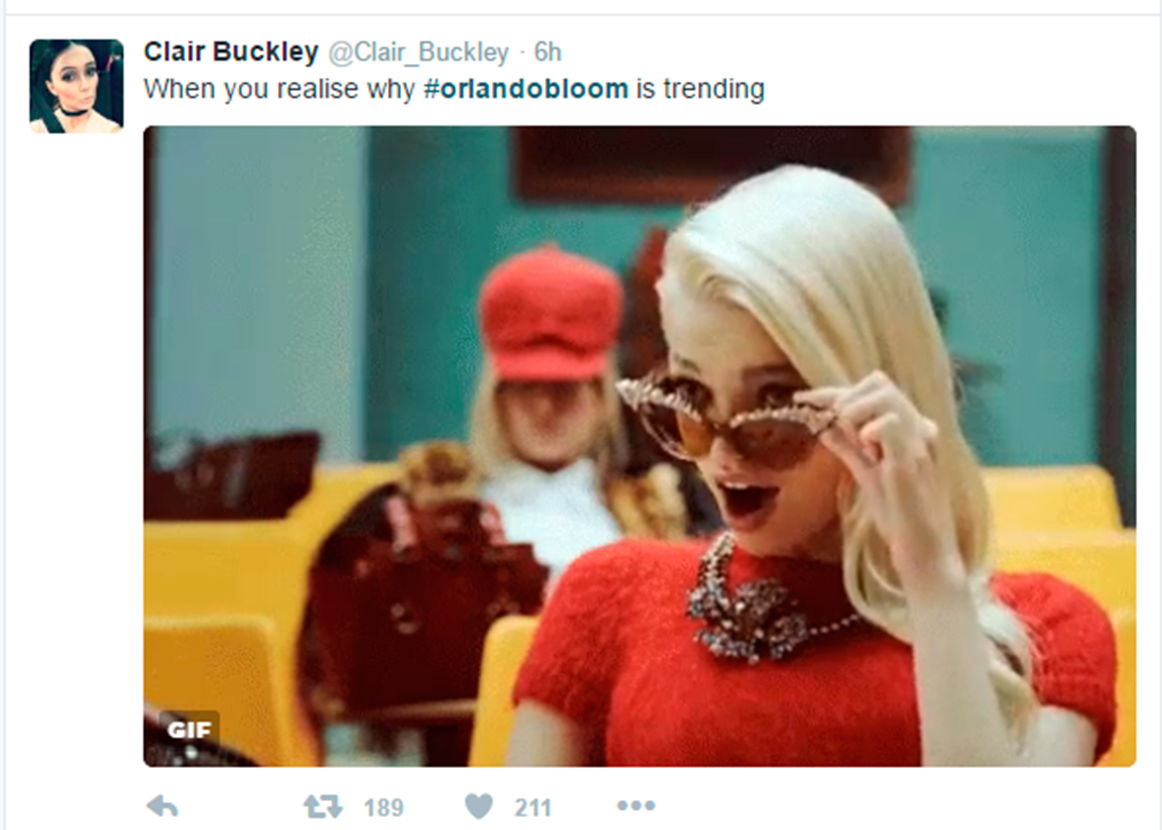This screenshot has height=830, width=1162.
Task: Click the sunglasses in the GIF
Action: [726, 422]
